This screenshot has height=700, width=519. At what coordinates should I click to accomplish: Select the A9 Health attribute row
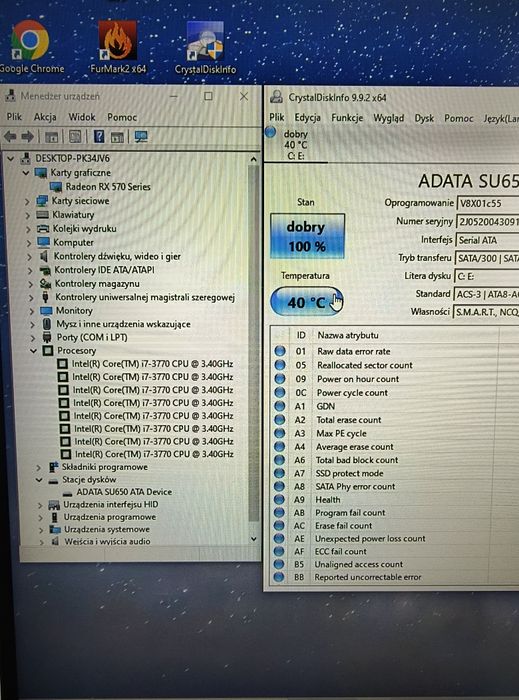395,500
